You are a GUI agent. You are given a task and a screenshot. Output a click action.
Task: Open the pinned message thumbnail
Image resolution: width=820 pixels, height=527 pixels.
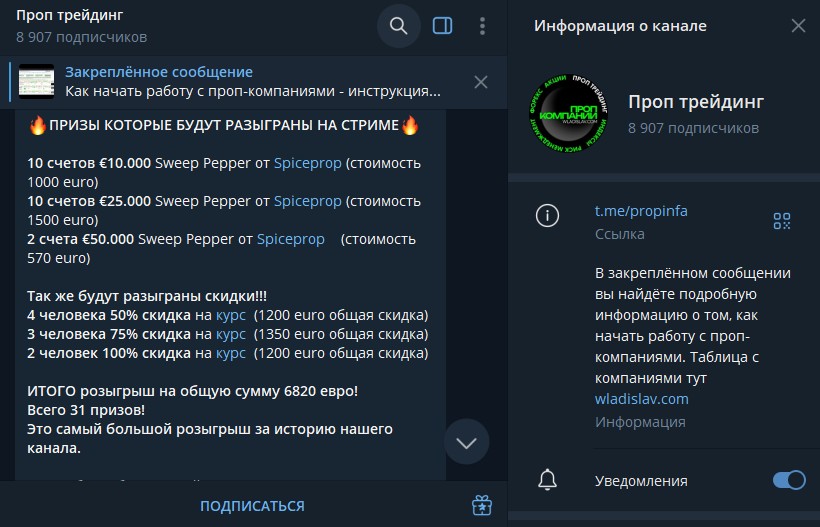[37, 82]
